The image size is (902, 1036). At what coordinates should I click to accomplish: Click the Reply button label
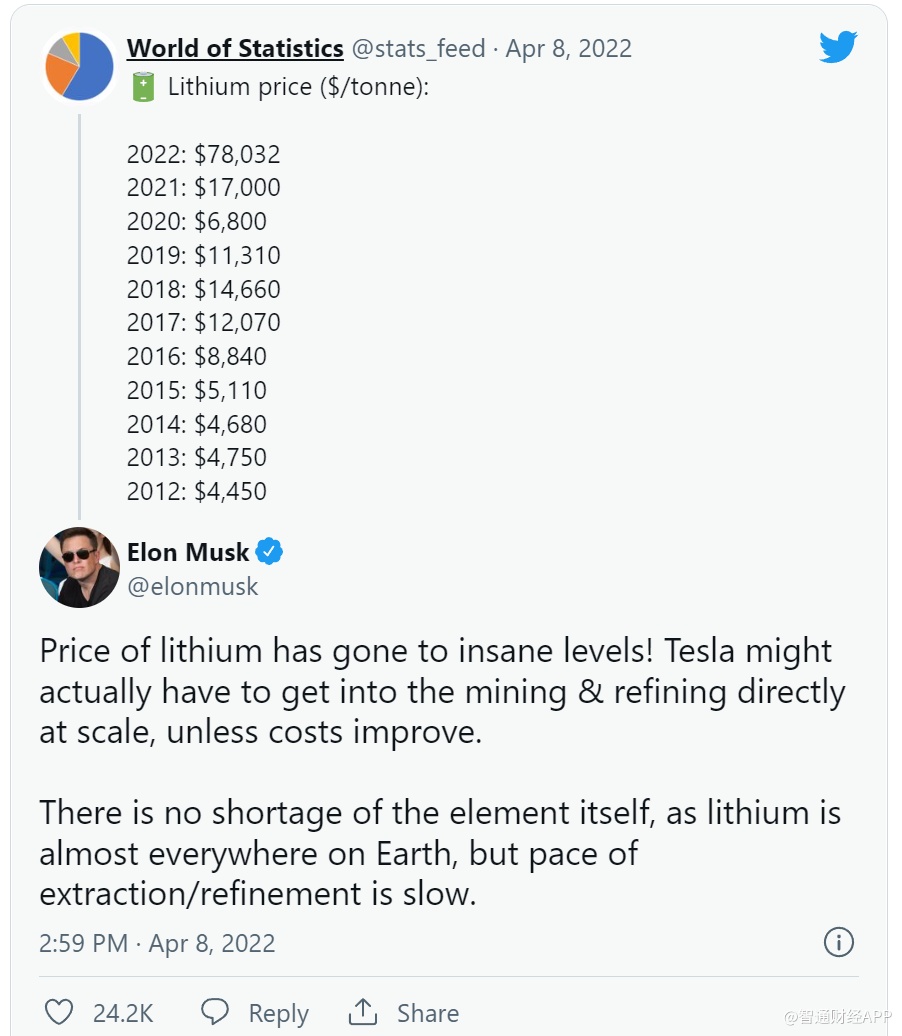click(278, 1013)
